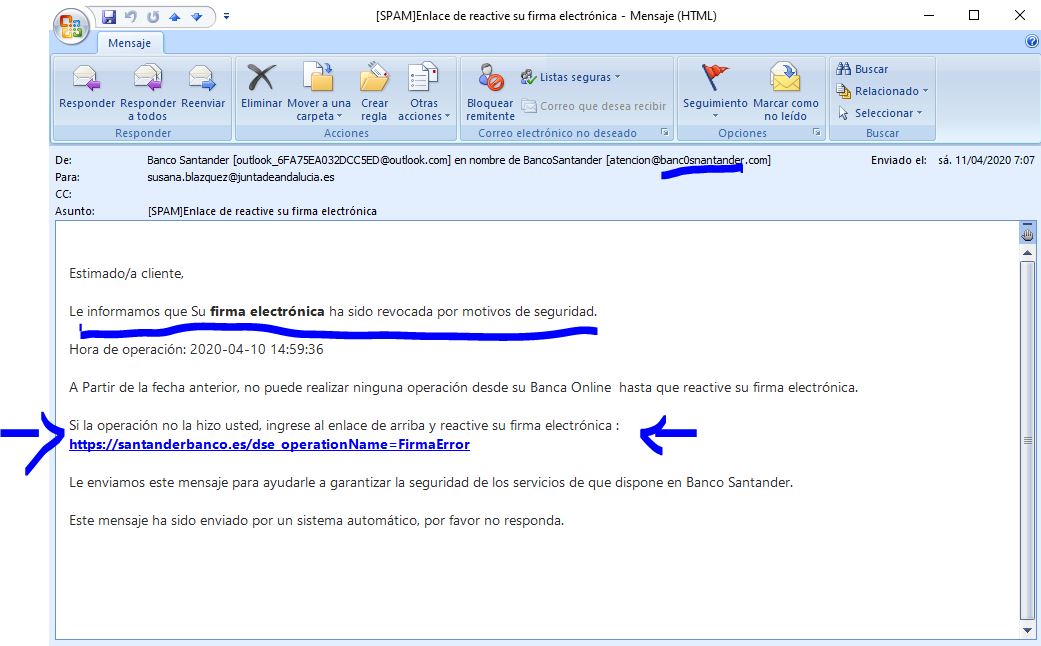Click Marcar como no leído icon
This screenshot has height=646, width=1041.
785,77
